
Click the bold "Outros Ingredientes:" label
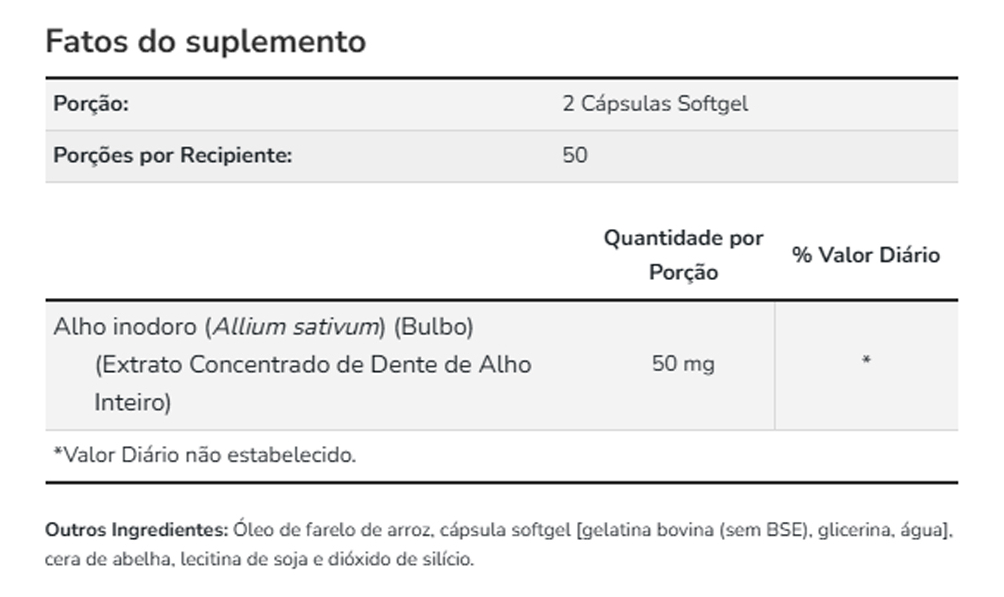(x=137, y=530)
